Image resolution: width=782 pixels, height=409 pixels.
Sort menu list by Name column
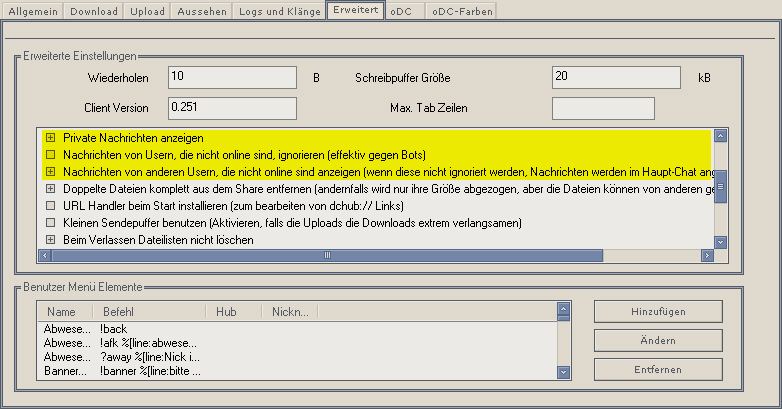point(65,312)
